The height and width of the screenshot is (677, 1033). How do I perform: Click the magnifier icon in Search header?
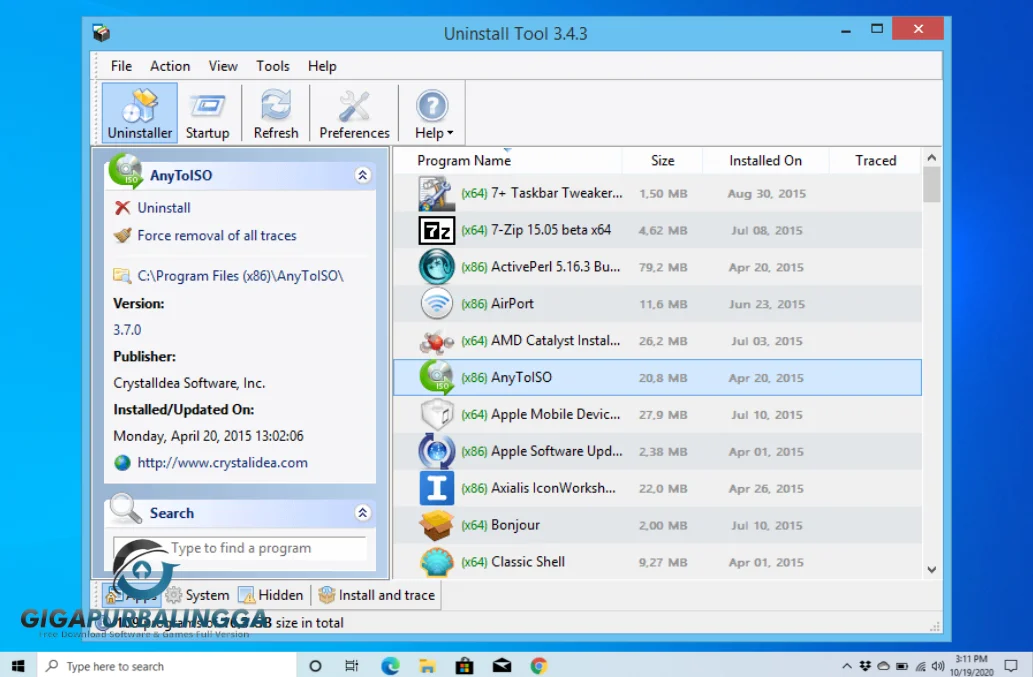pyautogui.click(x=125, y=509)
